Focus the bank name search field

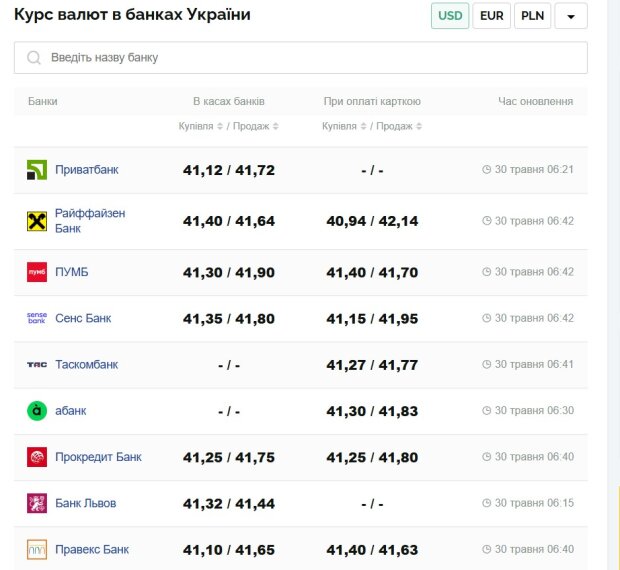[301, 58]
